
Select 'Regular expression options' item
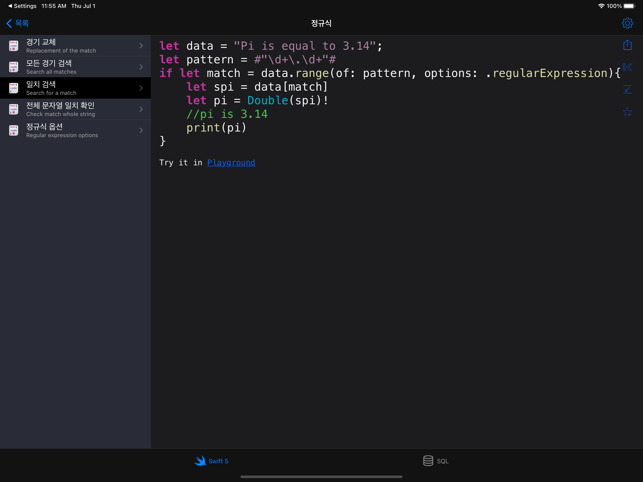(x=75, y=130)
